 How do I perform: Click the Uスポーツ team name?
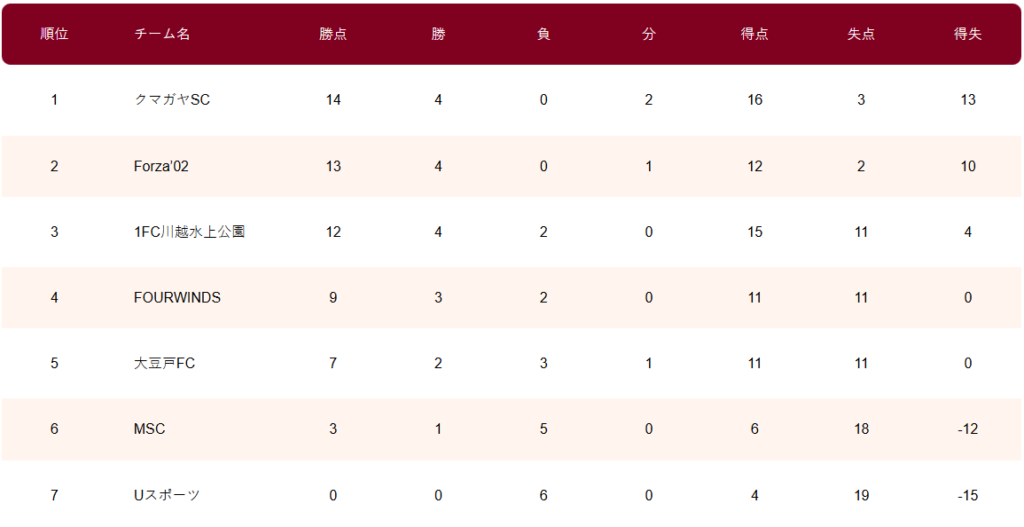pos(167,496)
